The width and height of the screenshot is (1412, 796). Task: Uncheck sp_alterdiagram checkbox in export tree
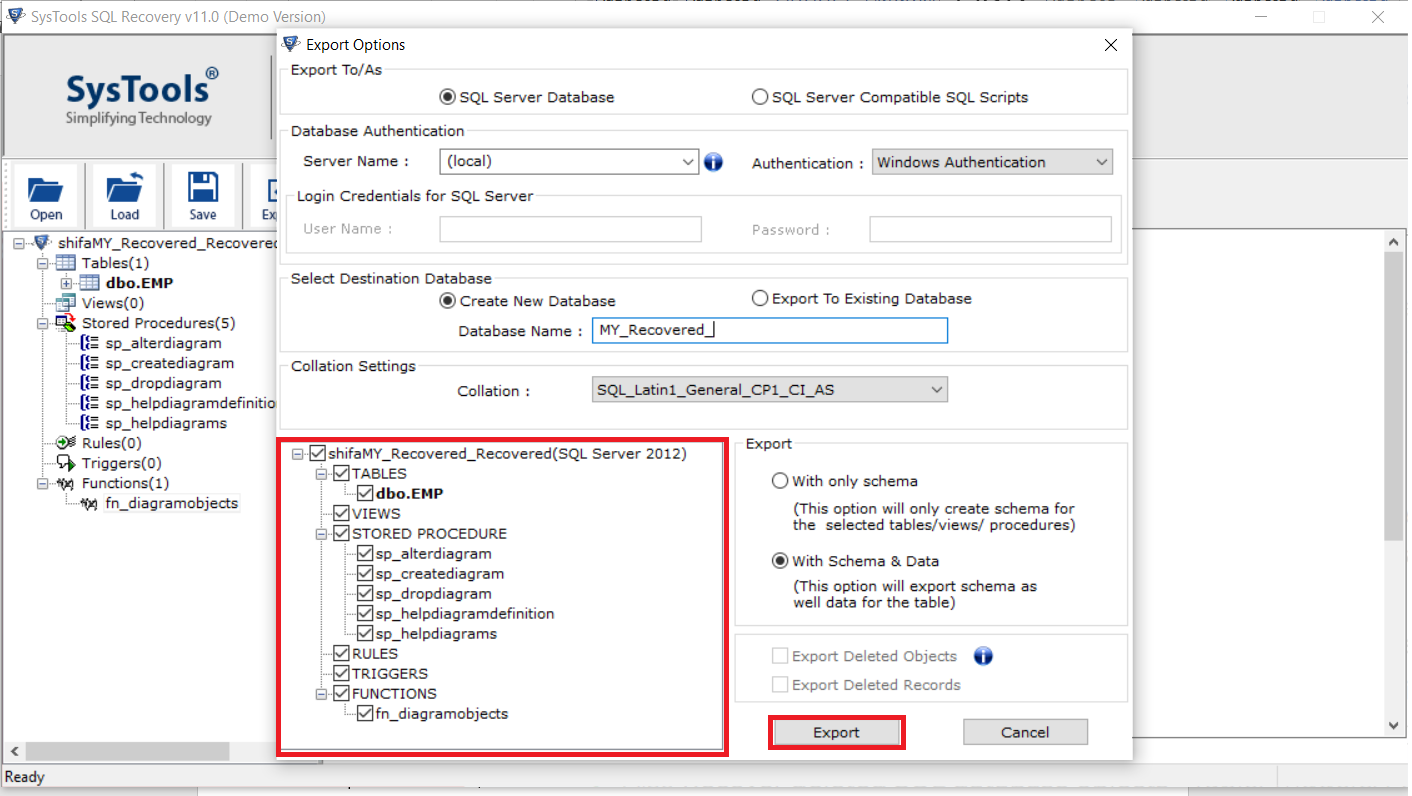[366, 554]
